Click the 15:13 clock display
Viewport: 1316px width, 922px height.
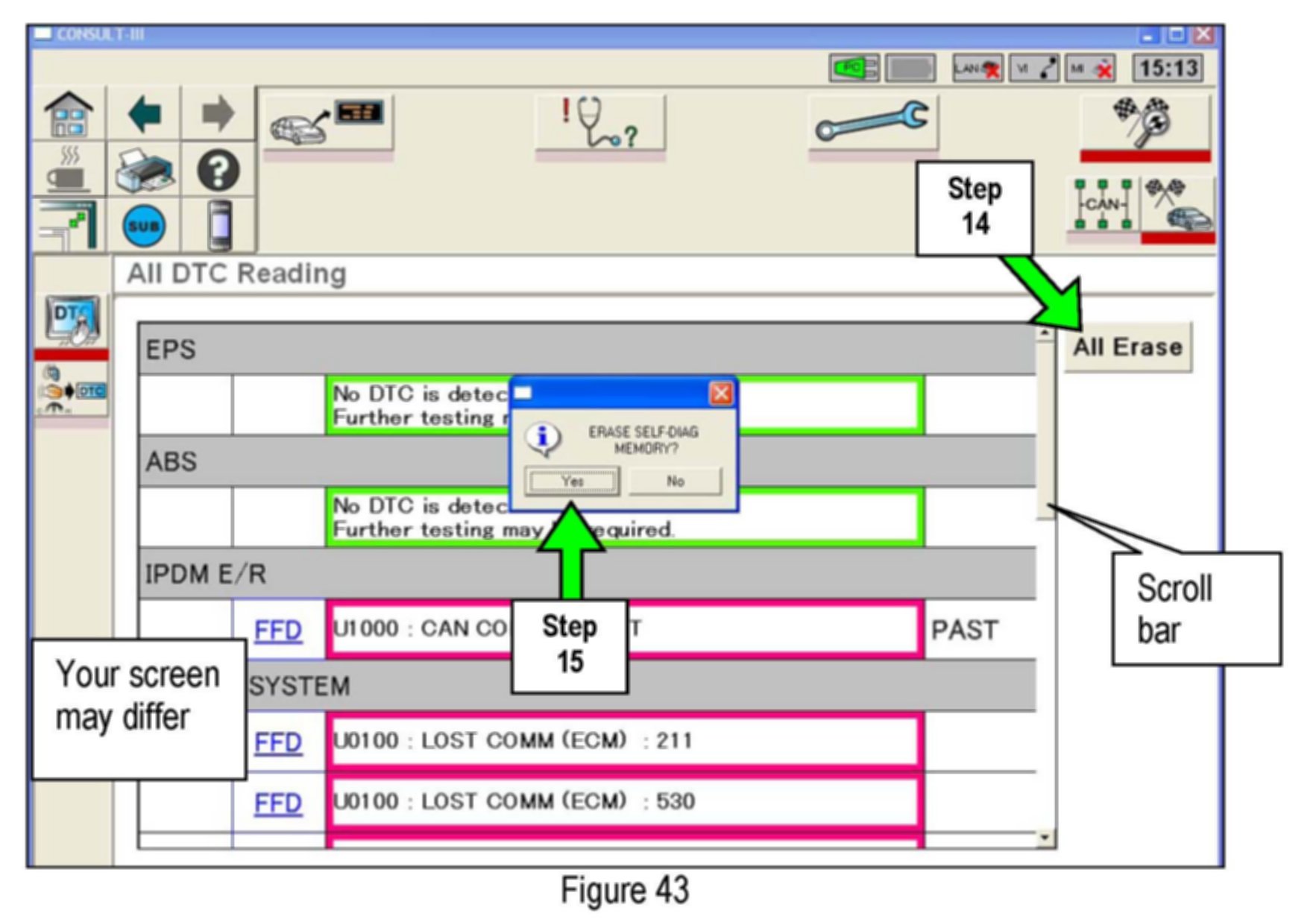[1168, 69]
